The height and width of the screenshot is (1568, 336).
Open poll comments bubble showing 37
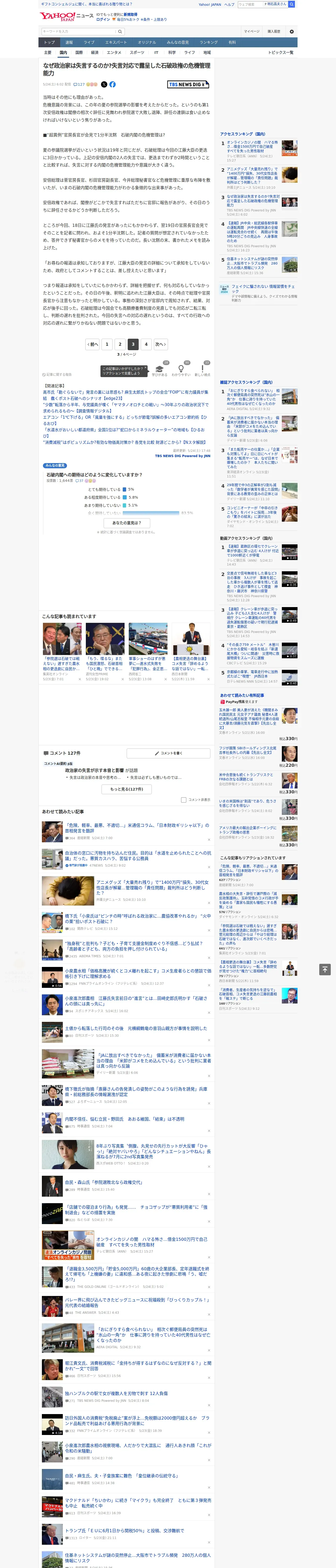click(x=80, y=481)
